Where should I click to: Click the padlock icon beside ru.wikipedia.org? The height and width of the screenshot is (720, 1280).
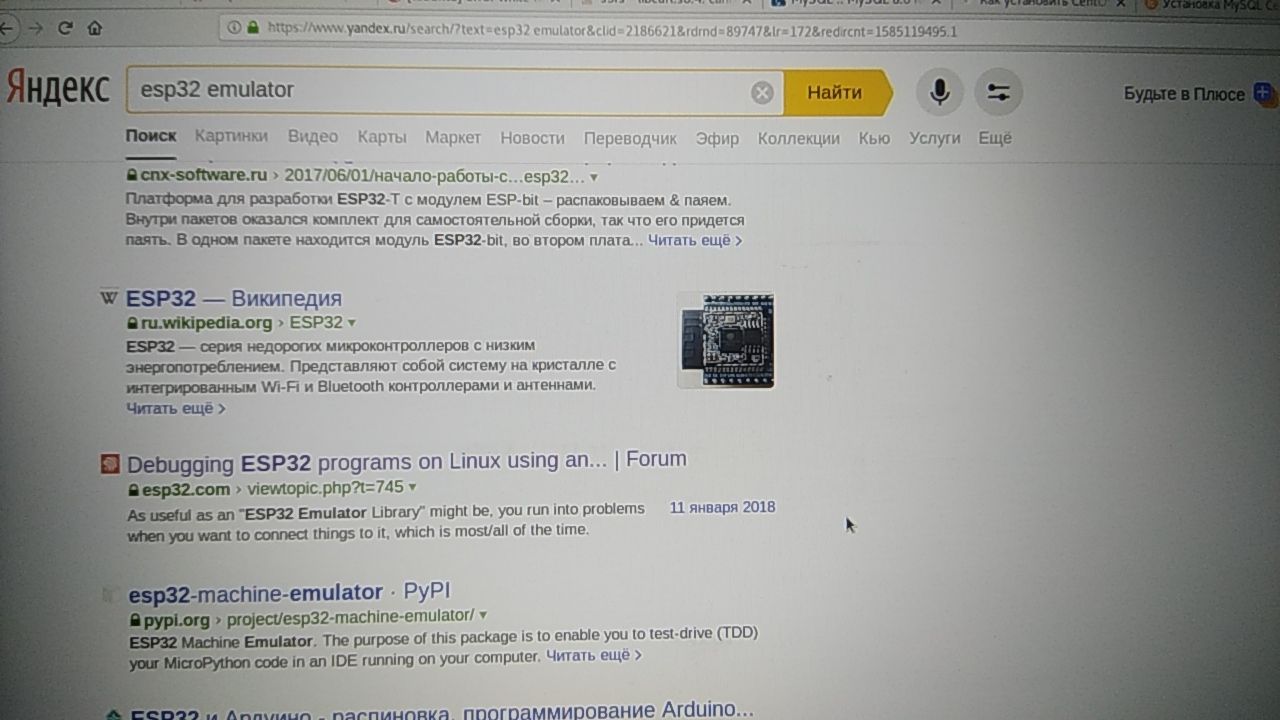point(132,324)
